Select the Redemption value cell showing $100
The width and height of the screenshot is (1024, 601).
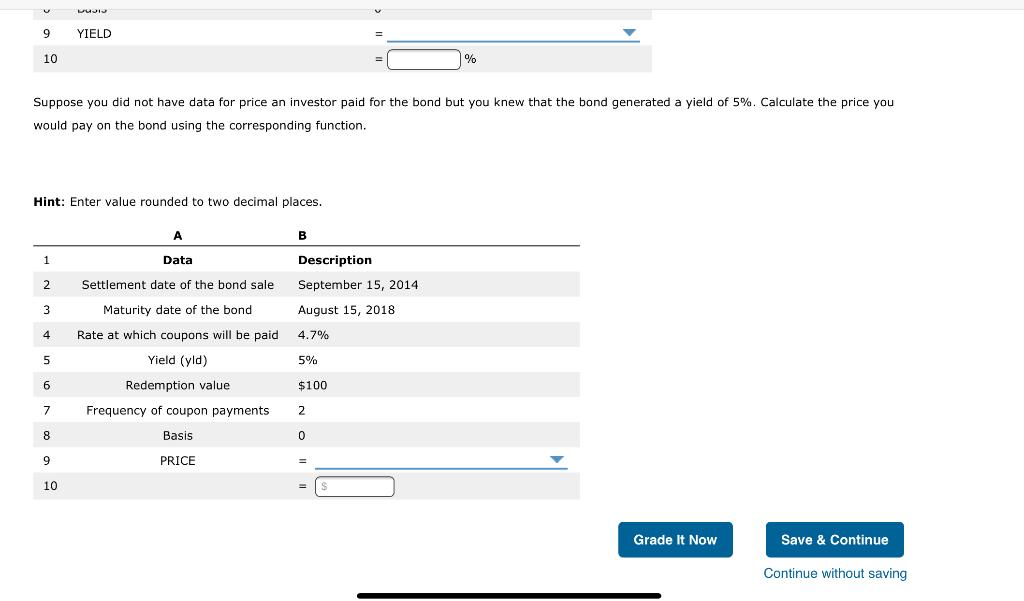coord(311,385)
